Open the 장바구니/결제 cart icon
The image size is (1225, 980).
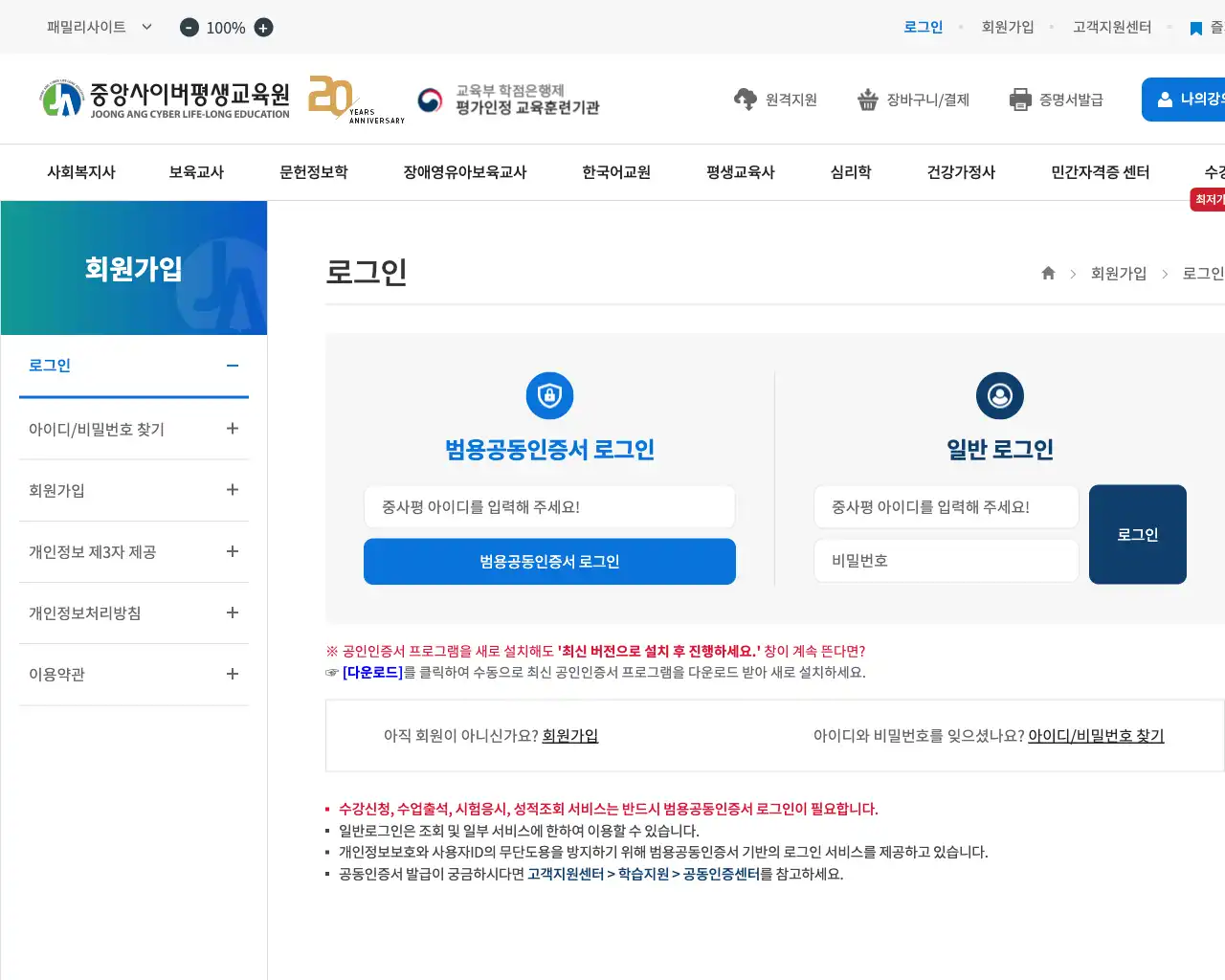[867, 98]
